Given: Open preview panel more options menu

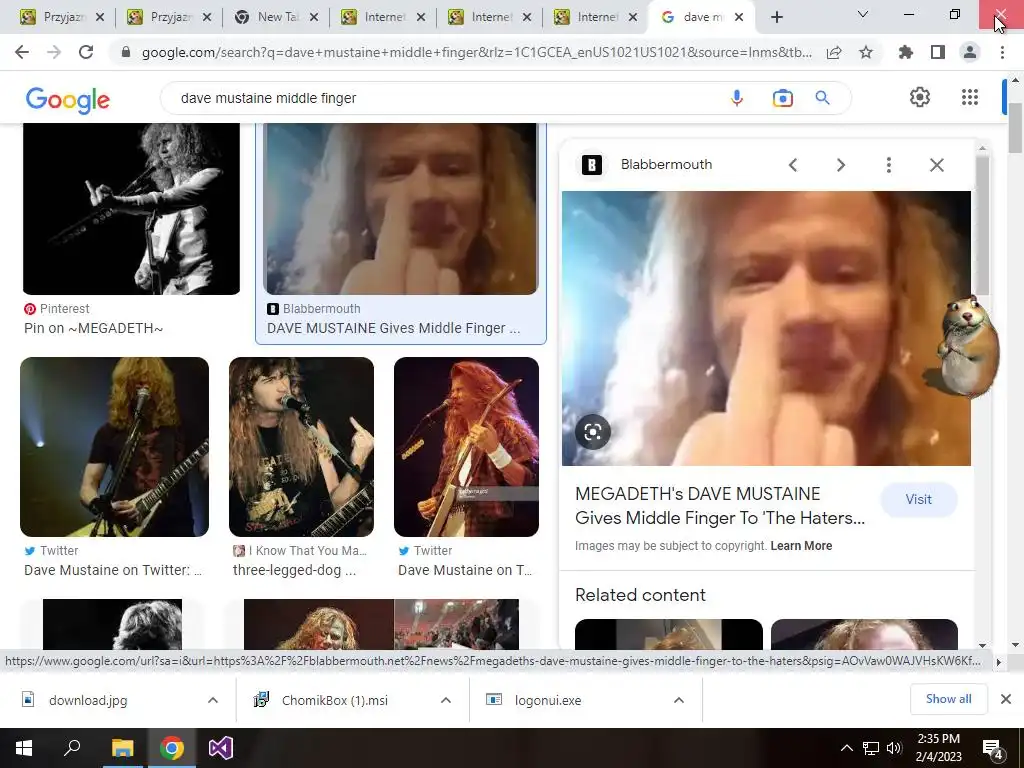Looking at the screenshot, I should coord(888,165).
